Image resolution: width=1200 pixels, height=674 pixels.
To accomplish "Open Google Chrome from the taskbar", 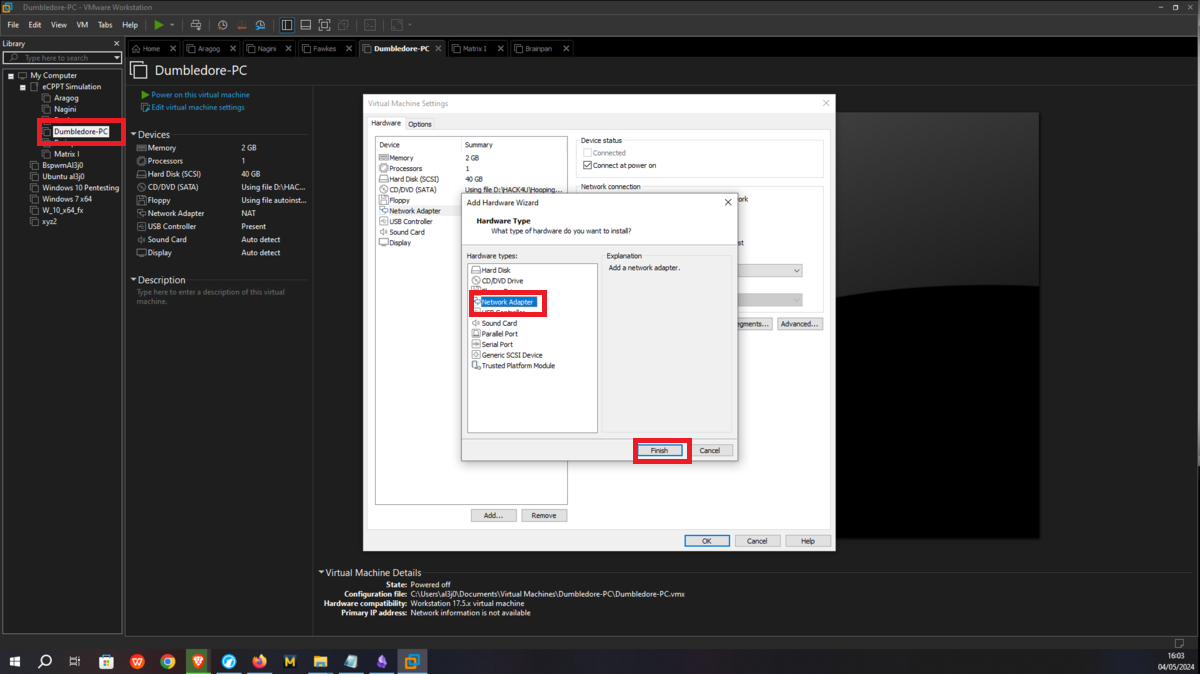I will pos(168,661).
